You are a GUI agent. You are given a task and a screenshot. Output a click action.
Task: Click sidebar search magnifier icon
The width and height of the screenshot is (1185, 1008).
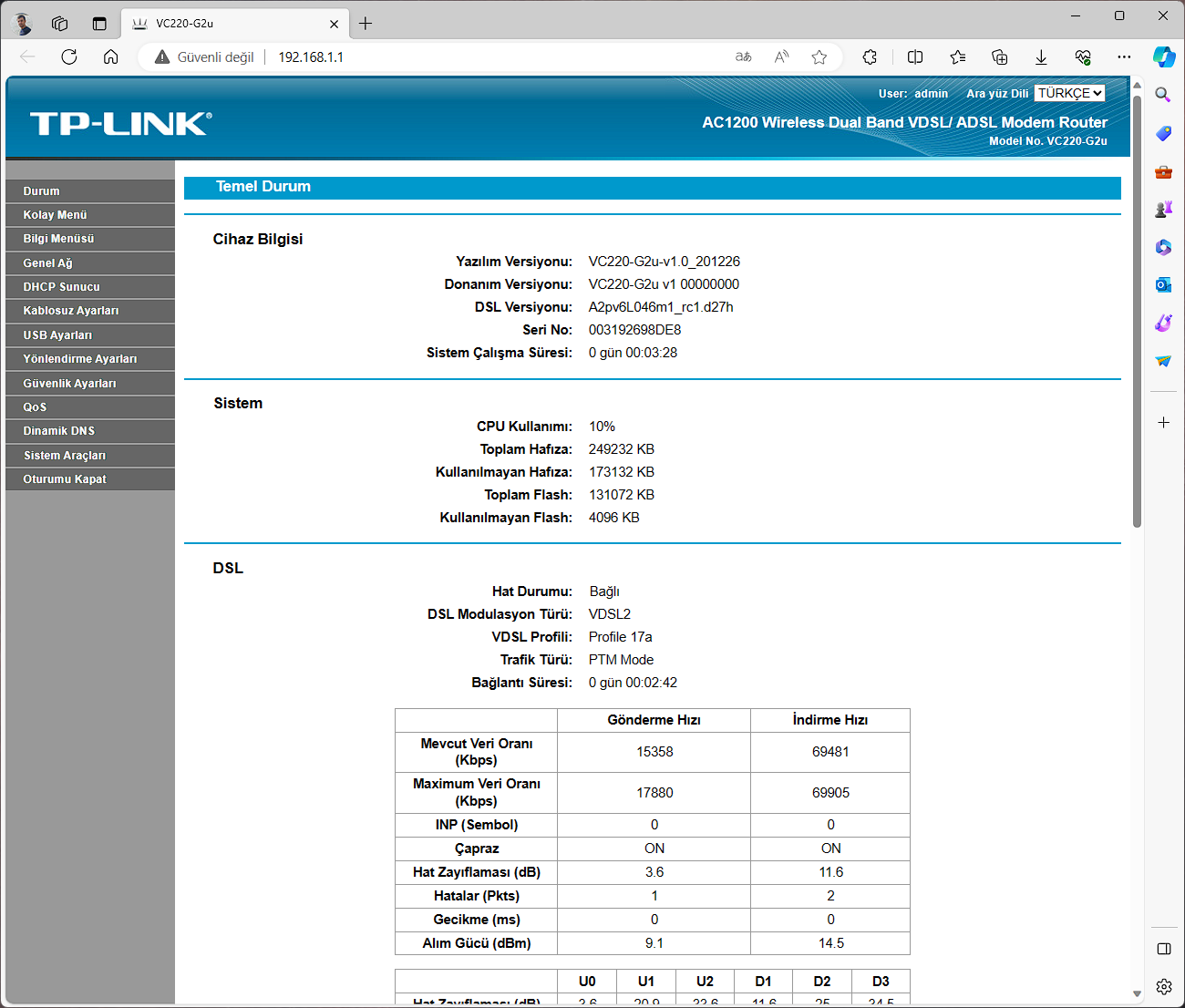pyautogui.click(x=1163, y=95)
